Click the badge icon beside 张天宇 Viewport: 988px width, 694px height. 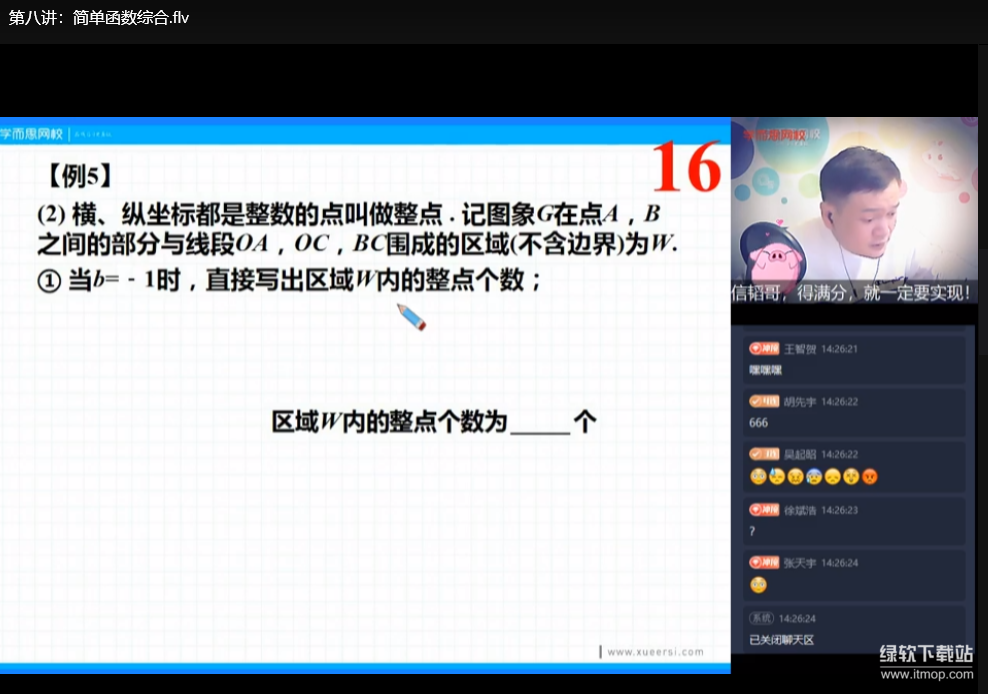click(764, 562)
